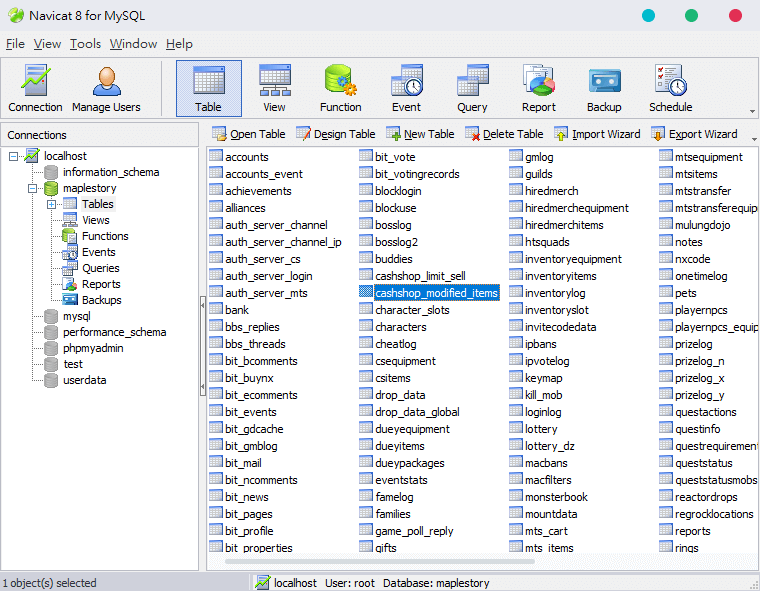Click the horizontal scrollbar of table list
The image size is (760, 591).
pyautogui.click(x=380, y=561)
